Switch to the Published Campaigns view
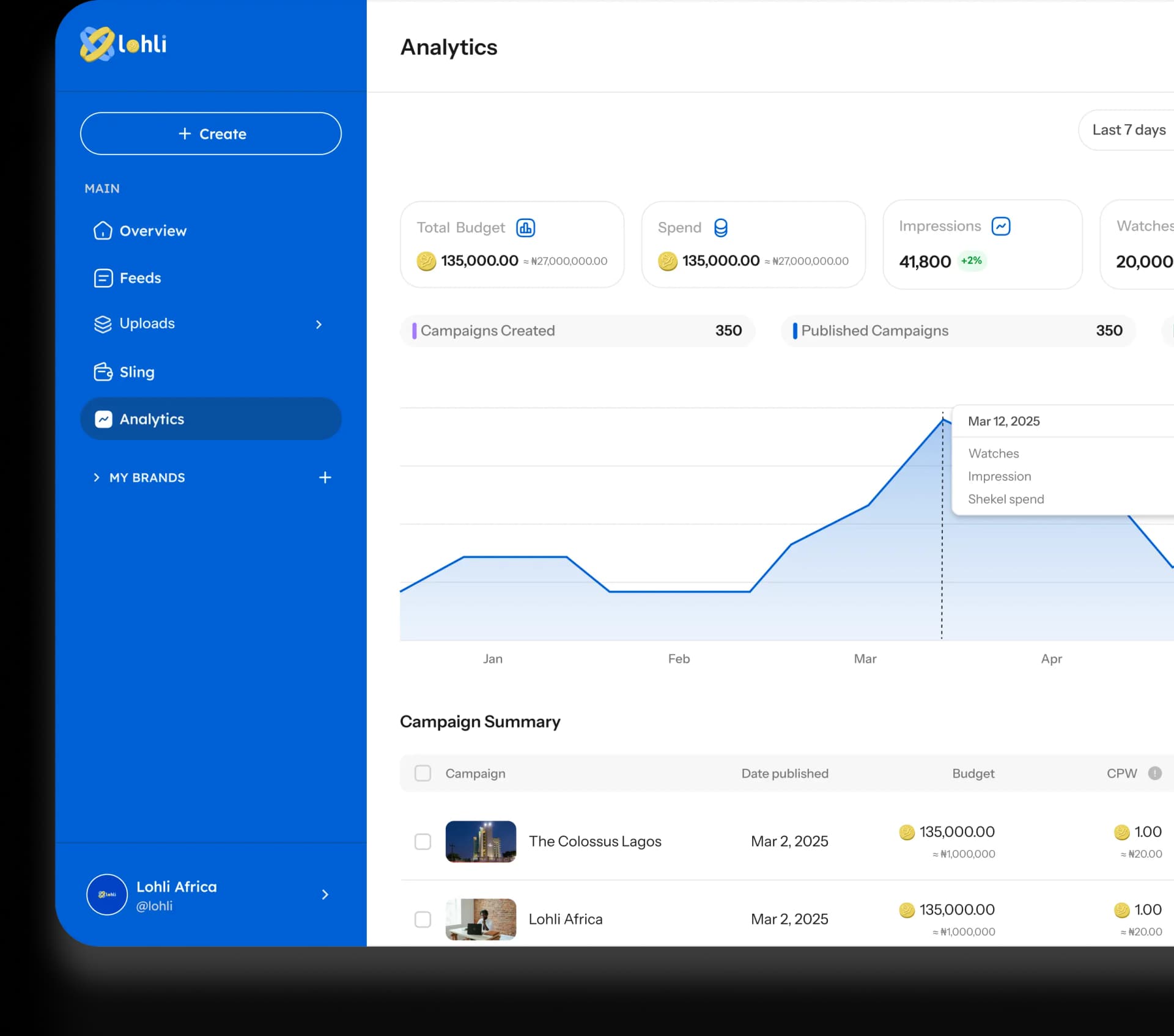 pyautogui.click(x=957, y=331)
